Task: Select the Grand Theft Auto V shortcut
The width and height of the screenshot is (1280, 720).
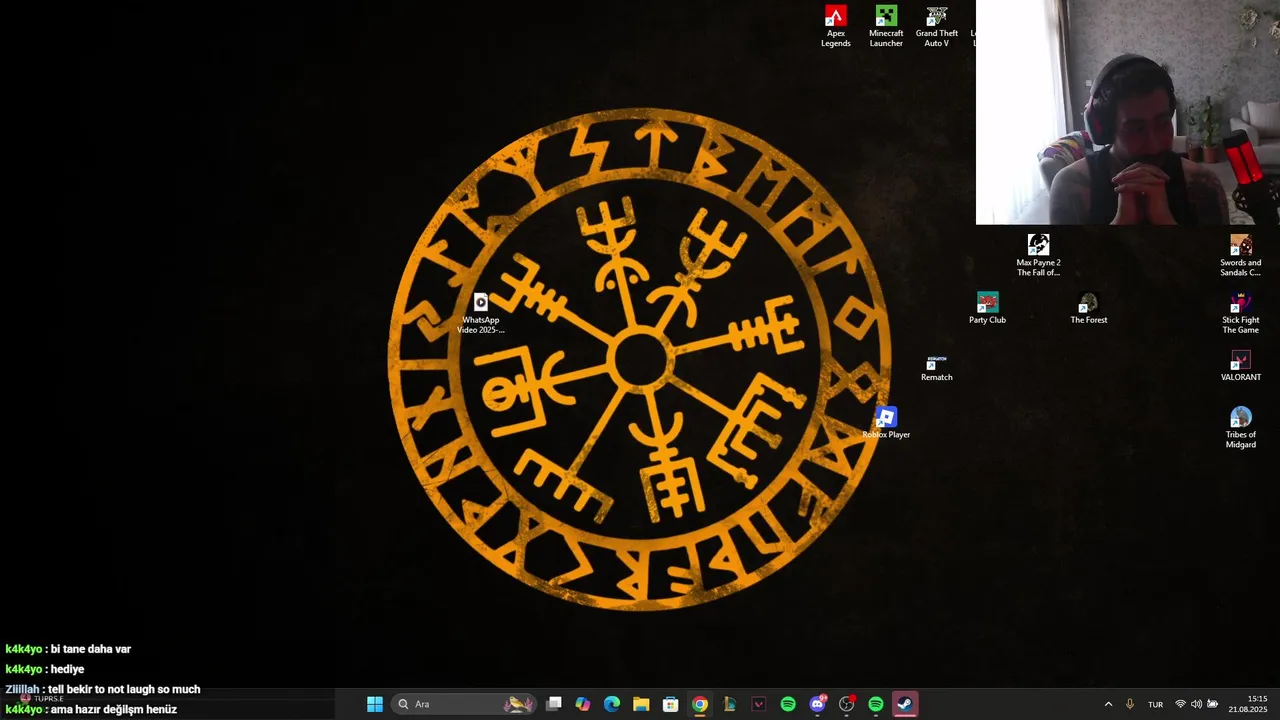Action: (937, 26)
